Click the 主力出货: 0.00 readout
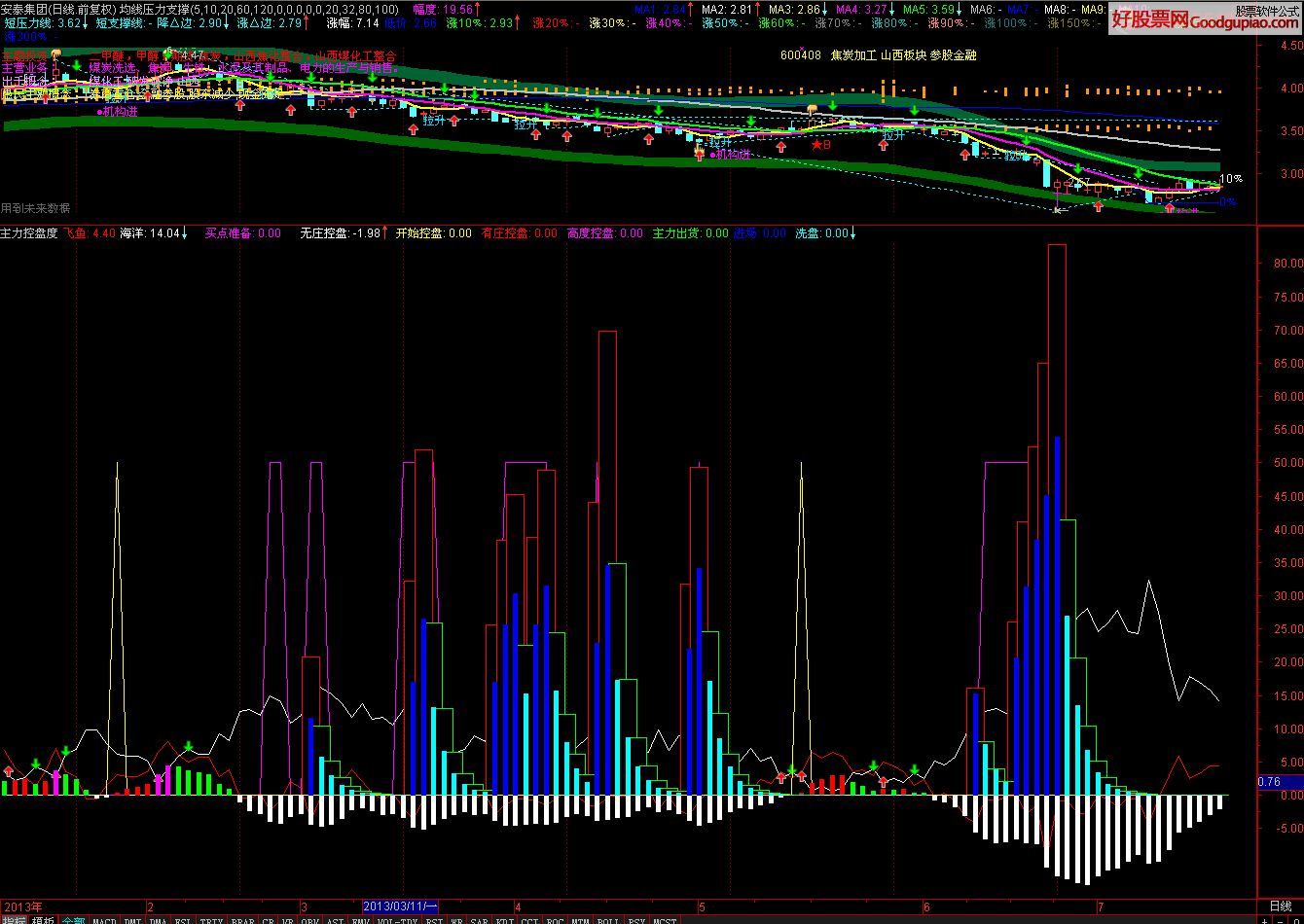 (690, 233)
